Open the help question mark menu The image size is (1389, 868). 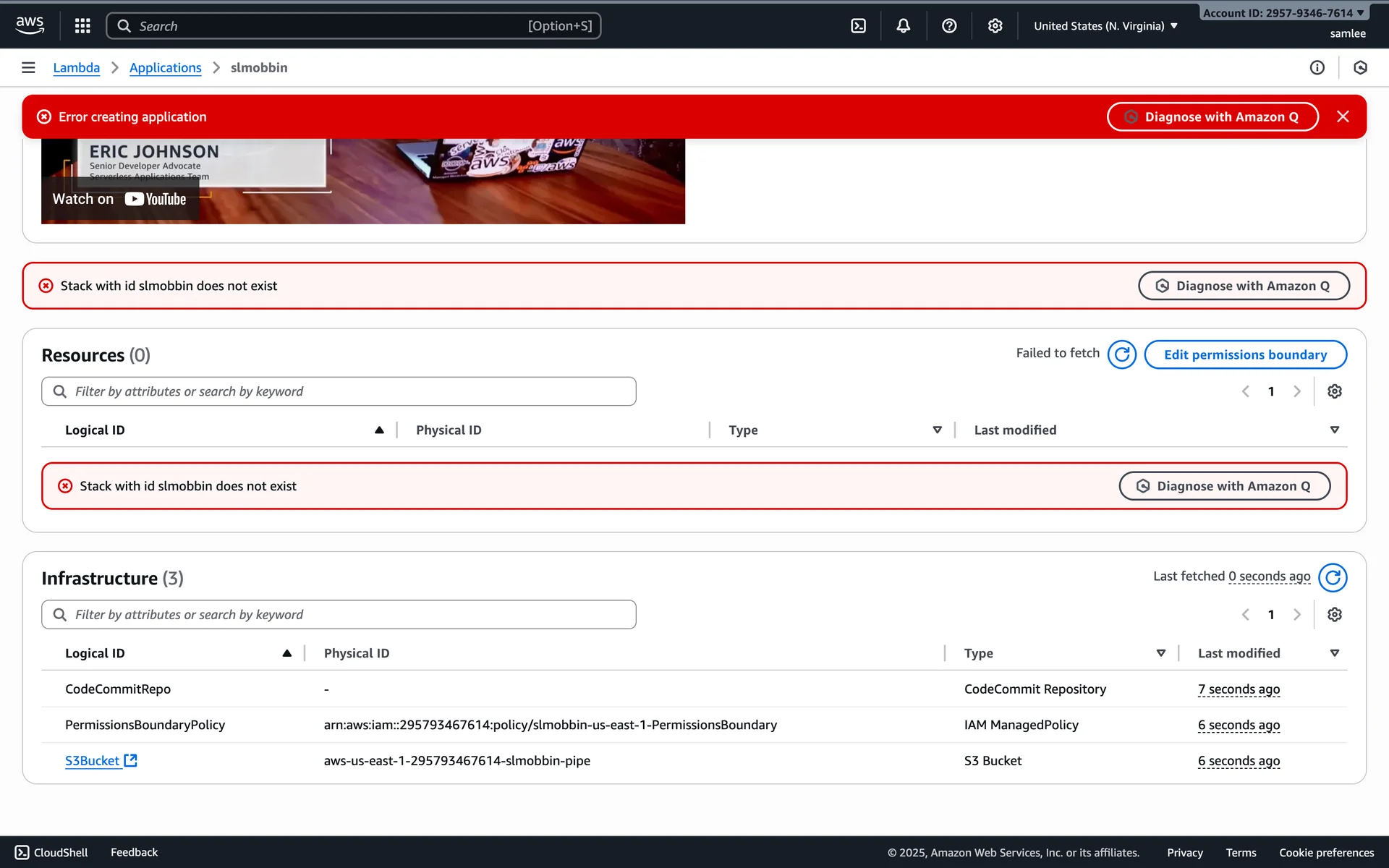click(x=949, y=26)
